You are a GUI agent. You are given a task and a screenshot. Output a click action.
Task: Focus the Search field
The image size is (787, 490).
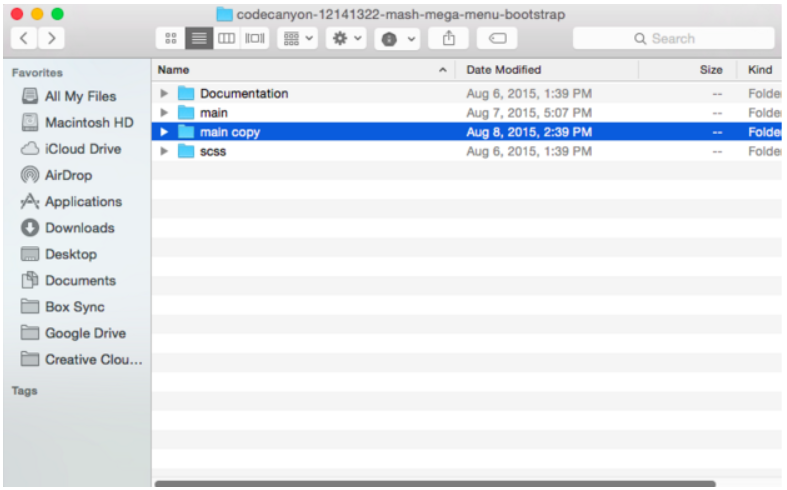point(674,38)
